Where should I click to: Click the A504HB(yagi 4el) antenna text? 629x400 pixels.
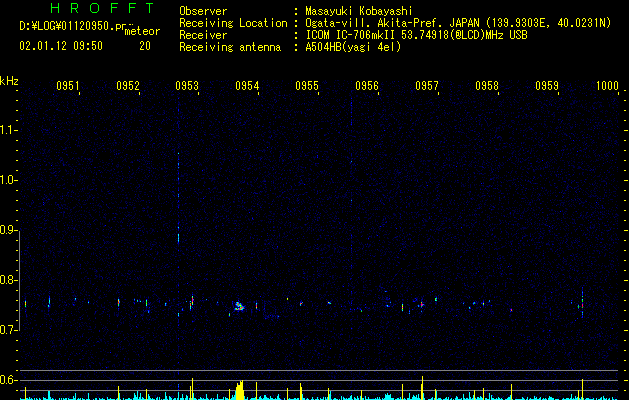click(353, 47)
